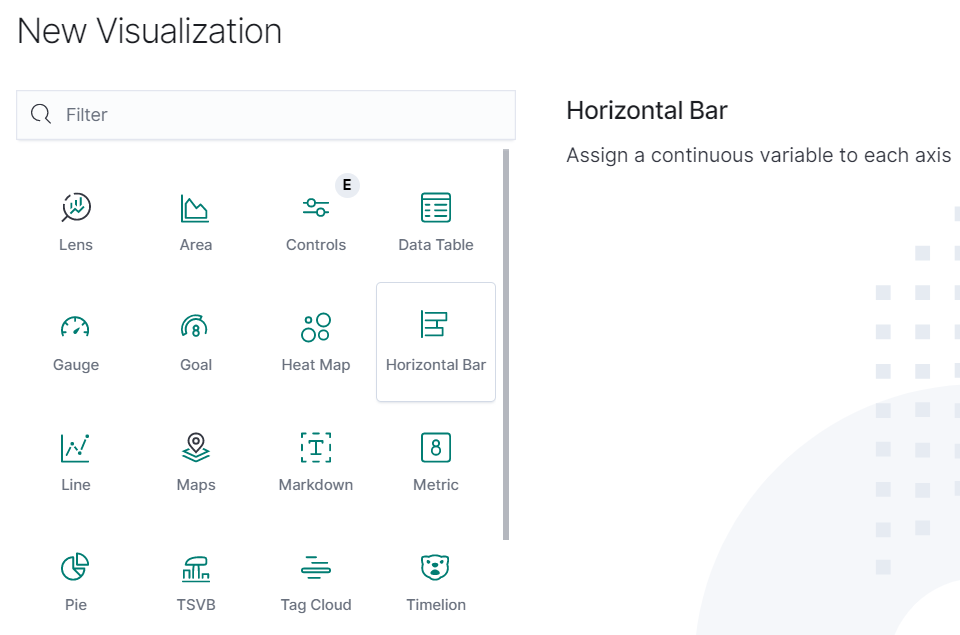The image size is (960, 635).
Task: Select the Lens visualization icon
Action: (76, 207)
